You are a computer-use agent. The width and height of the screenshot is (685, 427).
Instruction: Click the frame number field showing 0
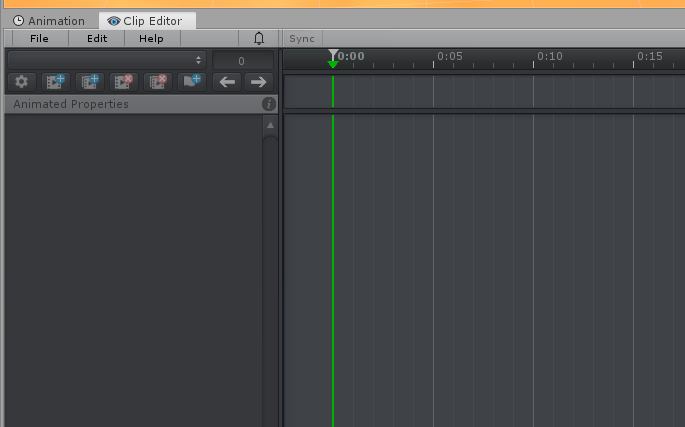point(242,61)
